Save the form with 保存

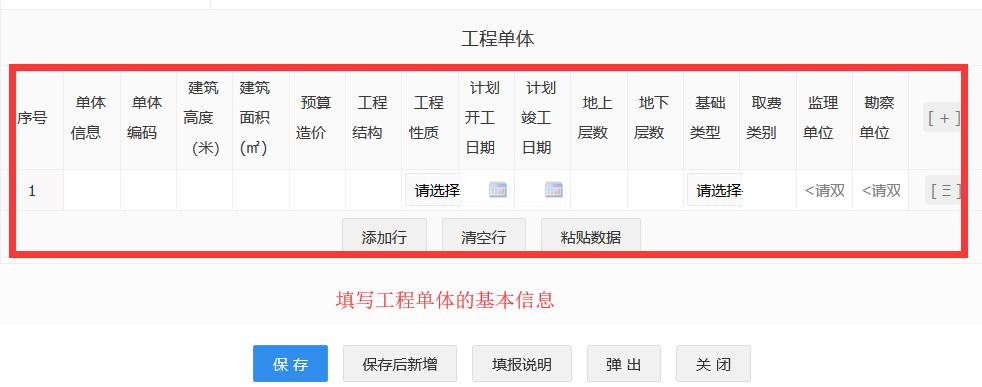(x=291, y=364)
